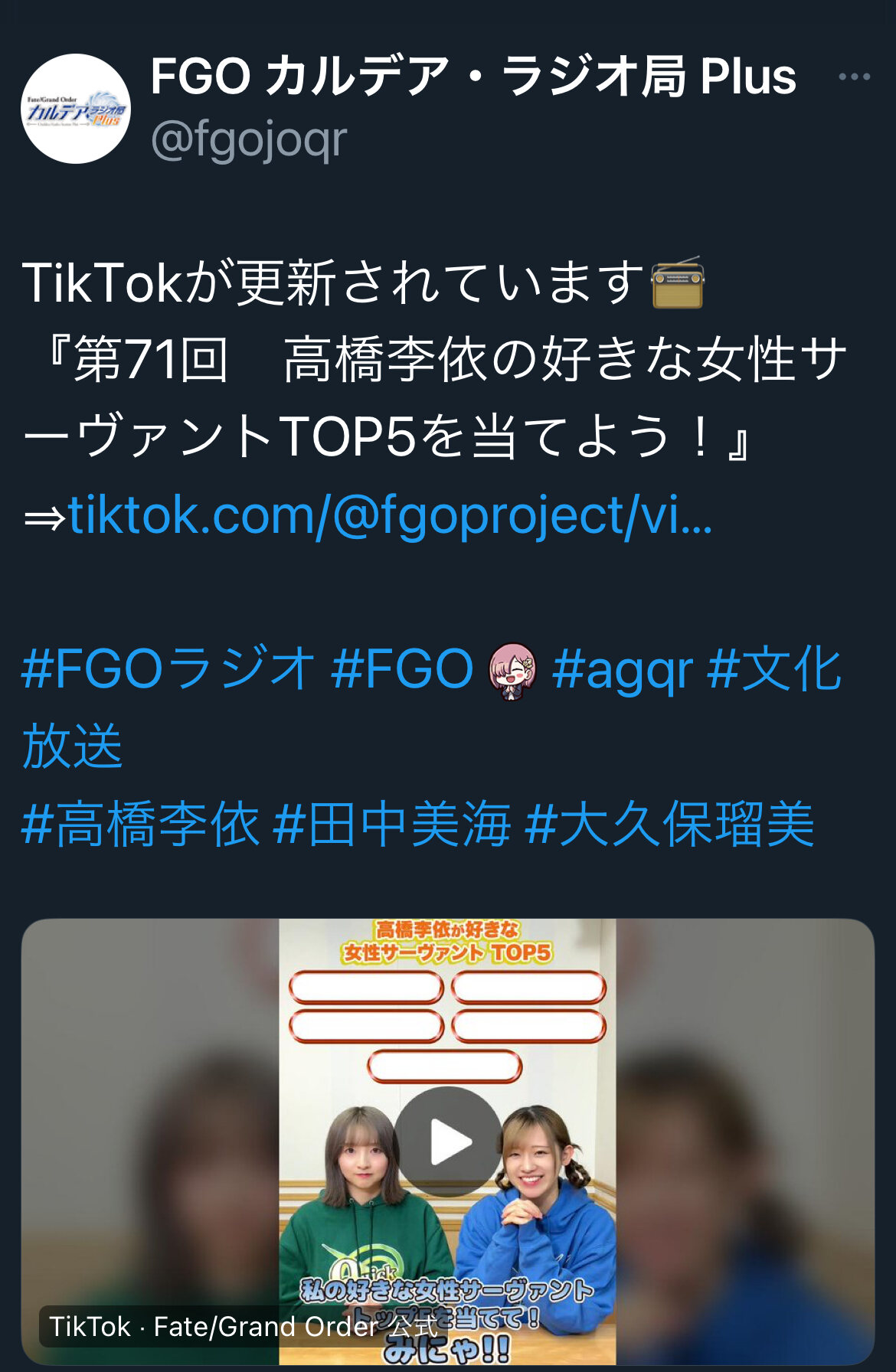This screenshot has height=1372, width=896.
Task: Open the #高橋李依 hashtag
Action: (x=141, y=825)
